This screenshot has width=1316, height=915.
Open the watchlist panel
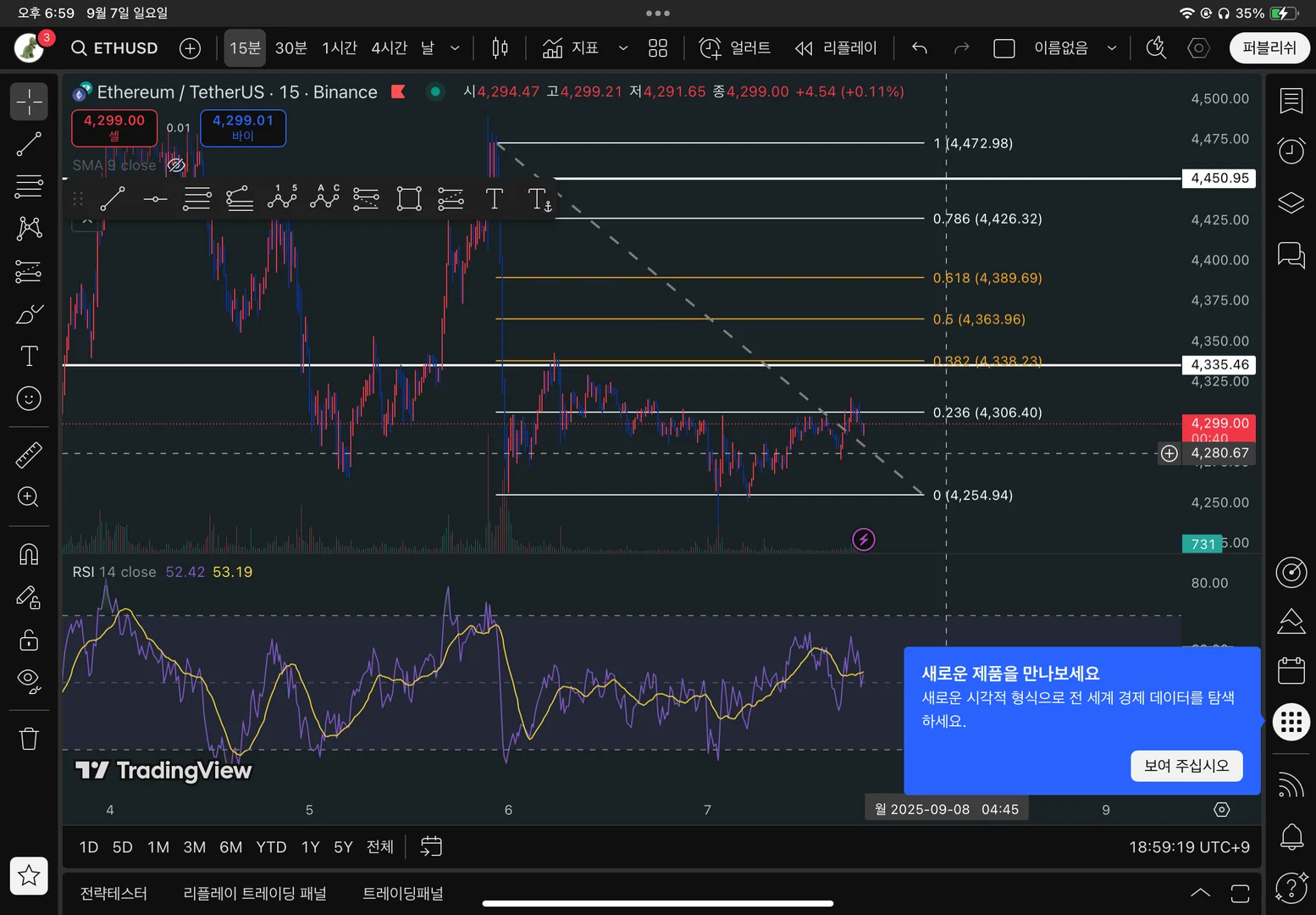point(1291,102)
